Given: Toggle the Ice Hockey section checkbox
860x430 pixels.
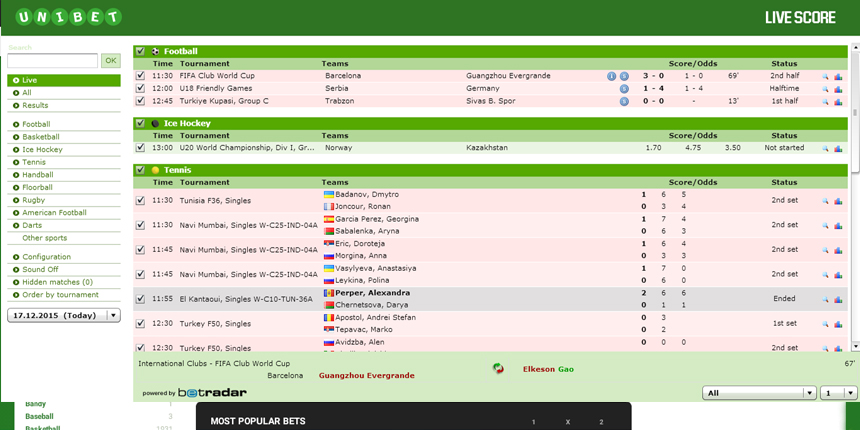Looking at the screenshot, I should 140,123.
